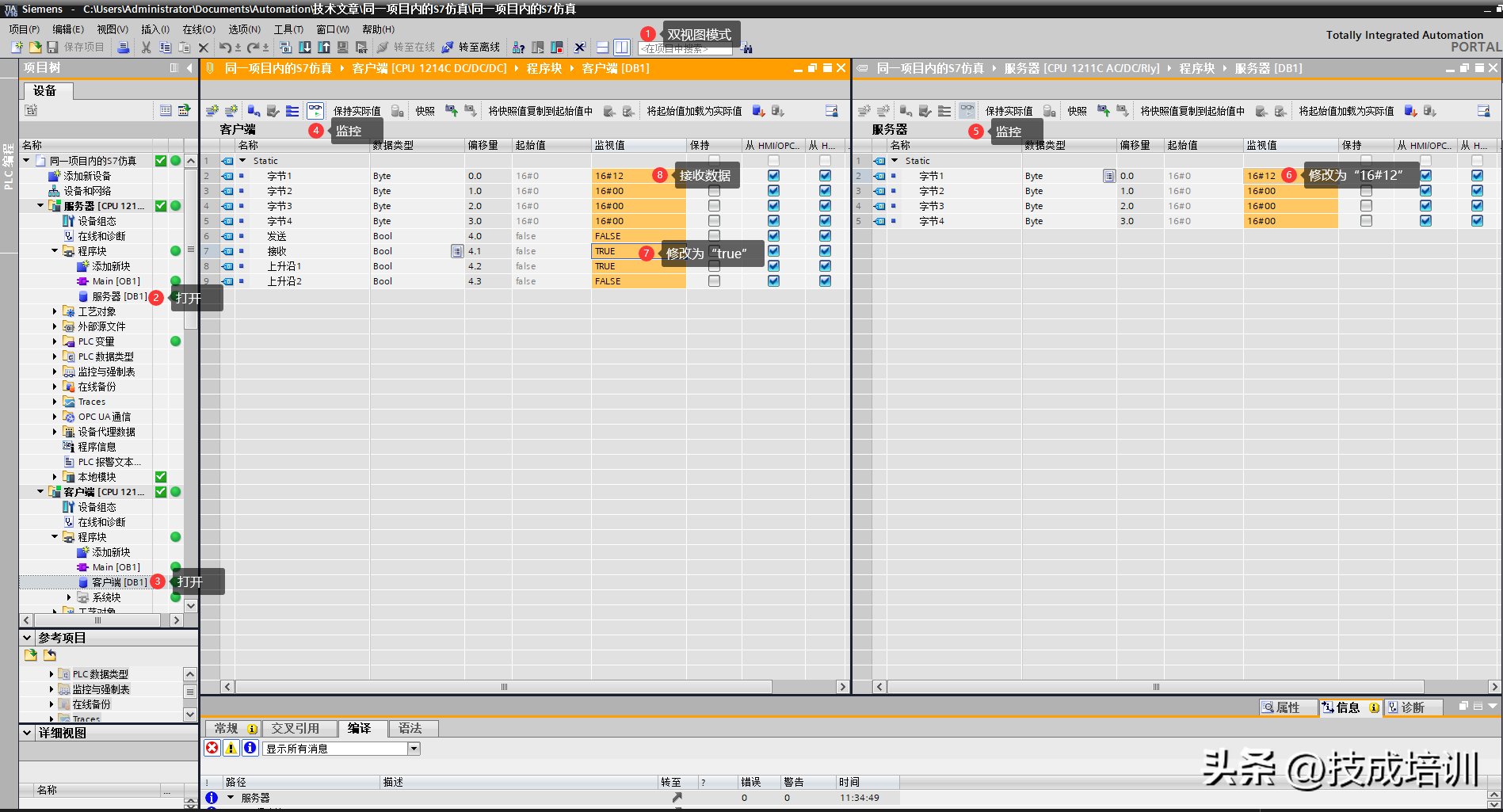Expand the 监控与强制表 node in project tree

click(55, 372)
